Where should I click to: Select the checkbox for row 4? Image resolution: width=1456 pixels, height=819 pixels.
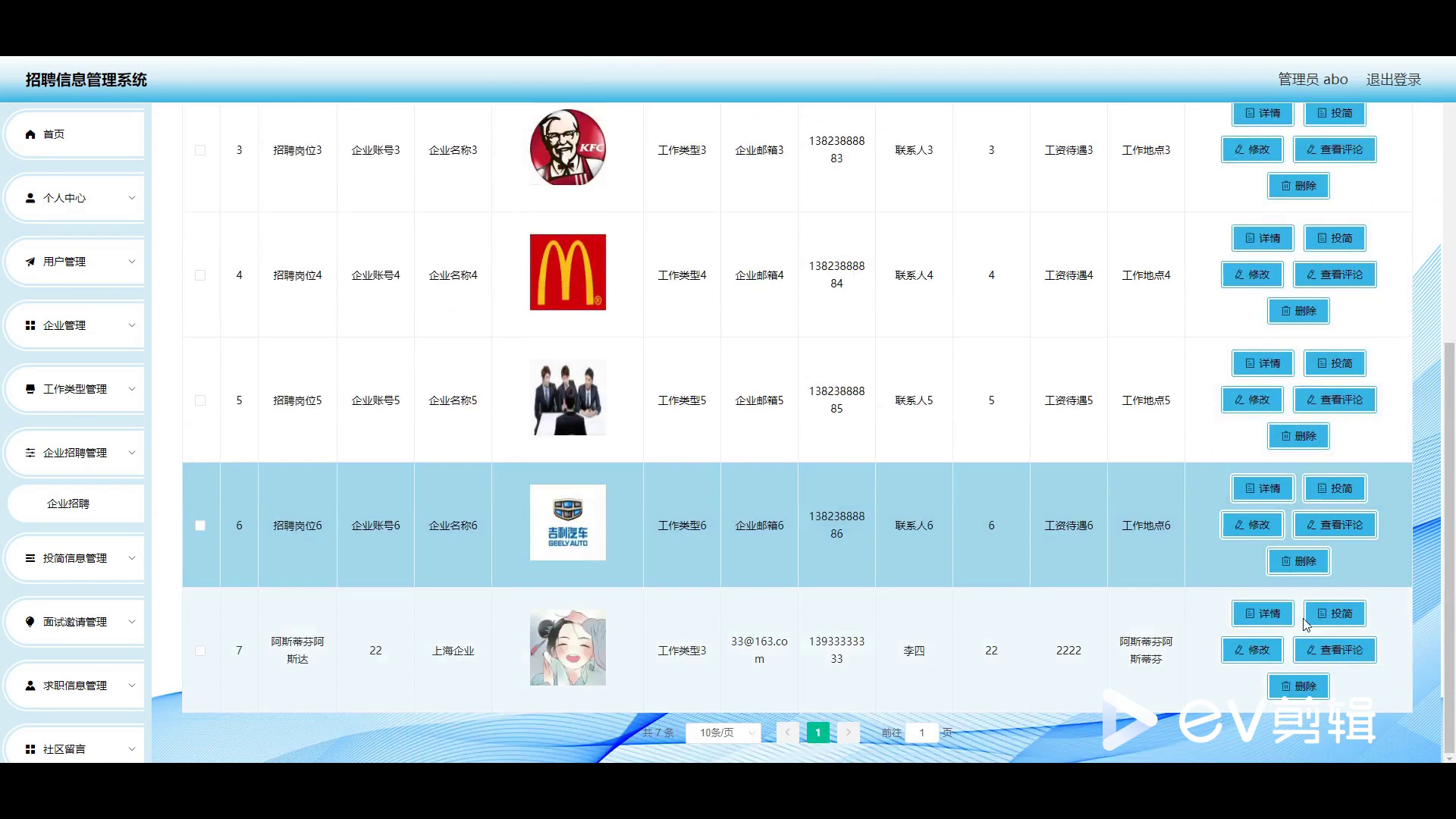[x=200, y=275]
